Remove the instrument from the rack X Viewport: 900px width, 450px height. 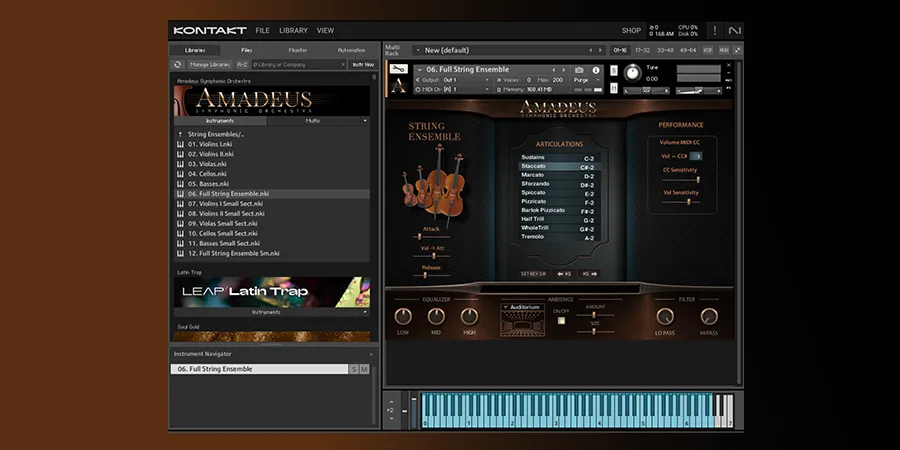tap(729, 65)
